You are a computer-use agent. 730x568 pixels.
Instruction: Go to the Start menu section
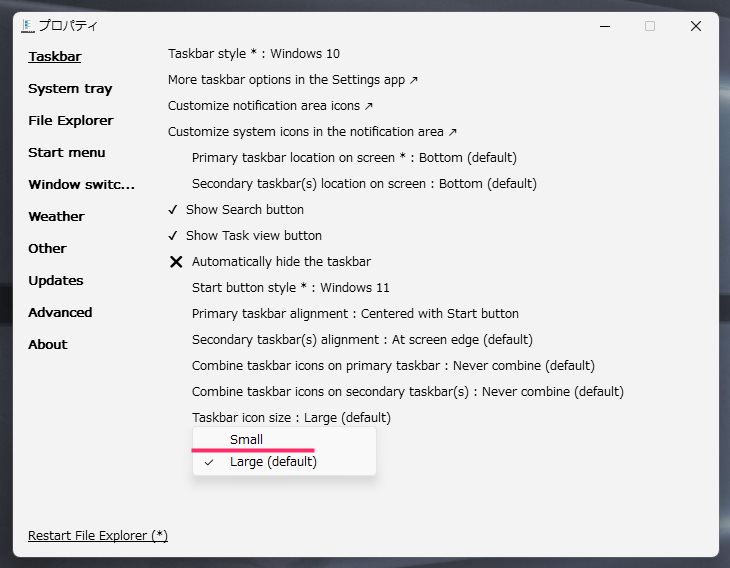click(67, 153)
